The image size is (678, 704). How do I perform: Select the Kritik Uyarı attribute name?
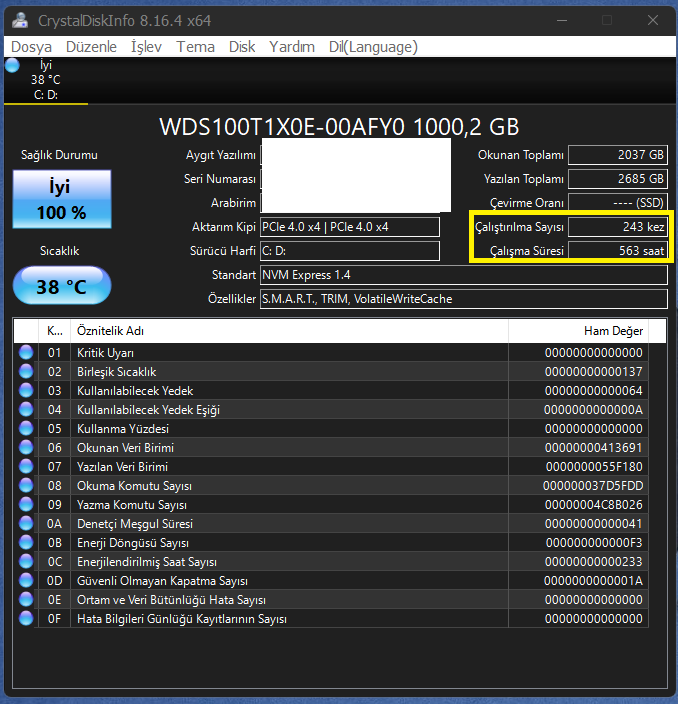[x=106, y=353]
